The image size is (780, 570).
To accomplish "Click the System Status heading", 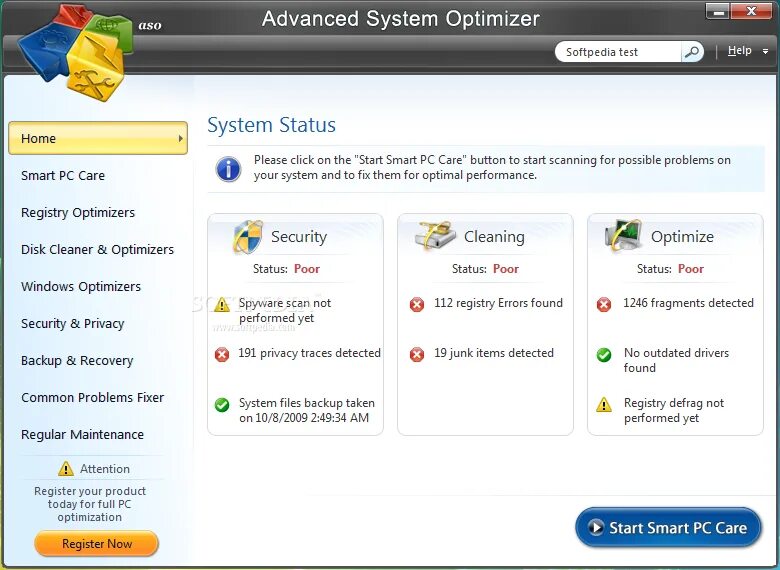I will coord(272,125).
